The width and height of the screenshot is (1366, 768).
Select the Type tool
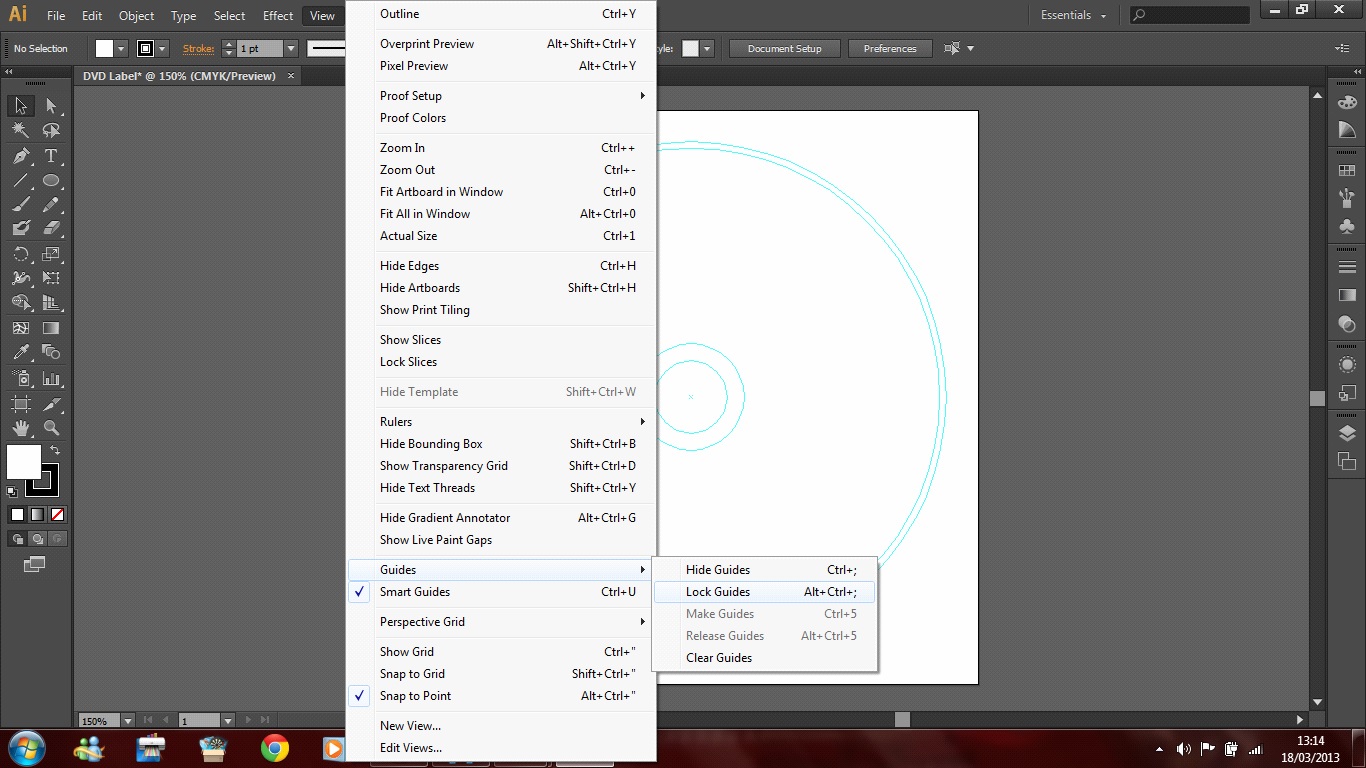(51, 156)
